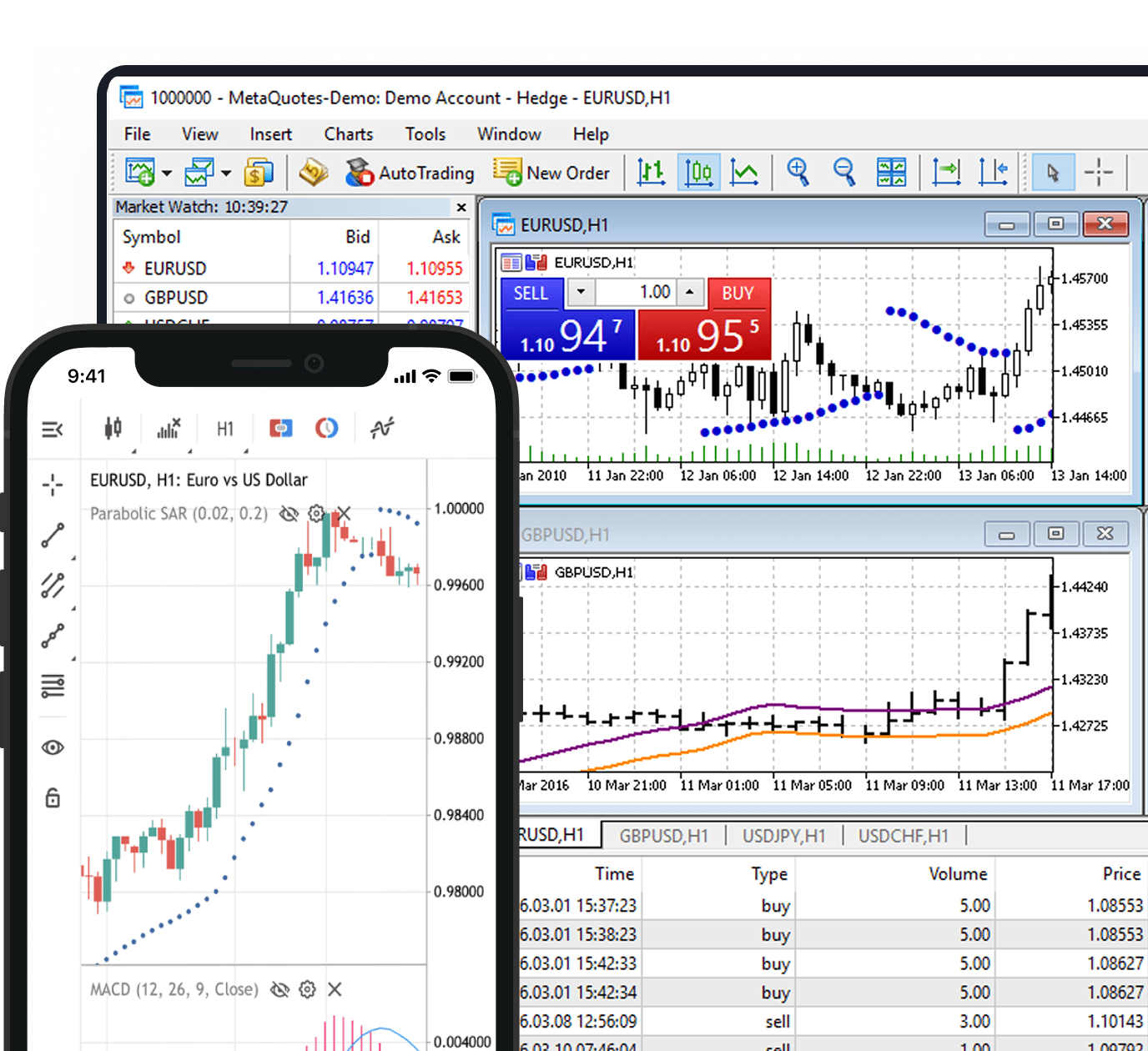This screenshot has height=1051, width=1148.
Task: Select GBPUSD row in Market Watch
Action: click(291, 298)
